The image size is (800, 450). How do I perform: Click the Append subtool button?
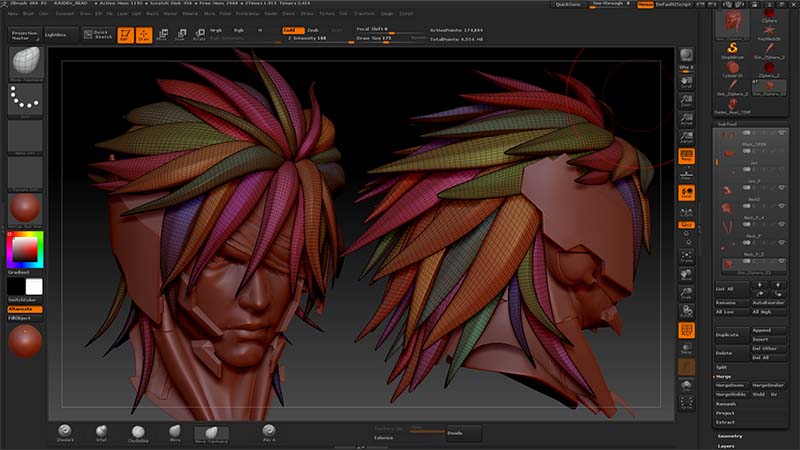(x=768, y=330)
